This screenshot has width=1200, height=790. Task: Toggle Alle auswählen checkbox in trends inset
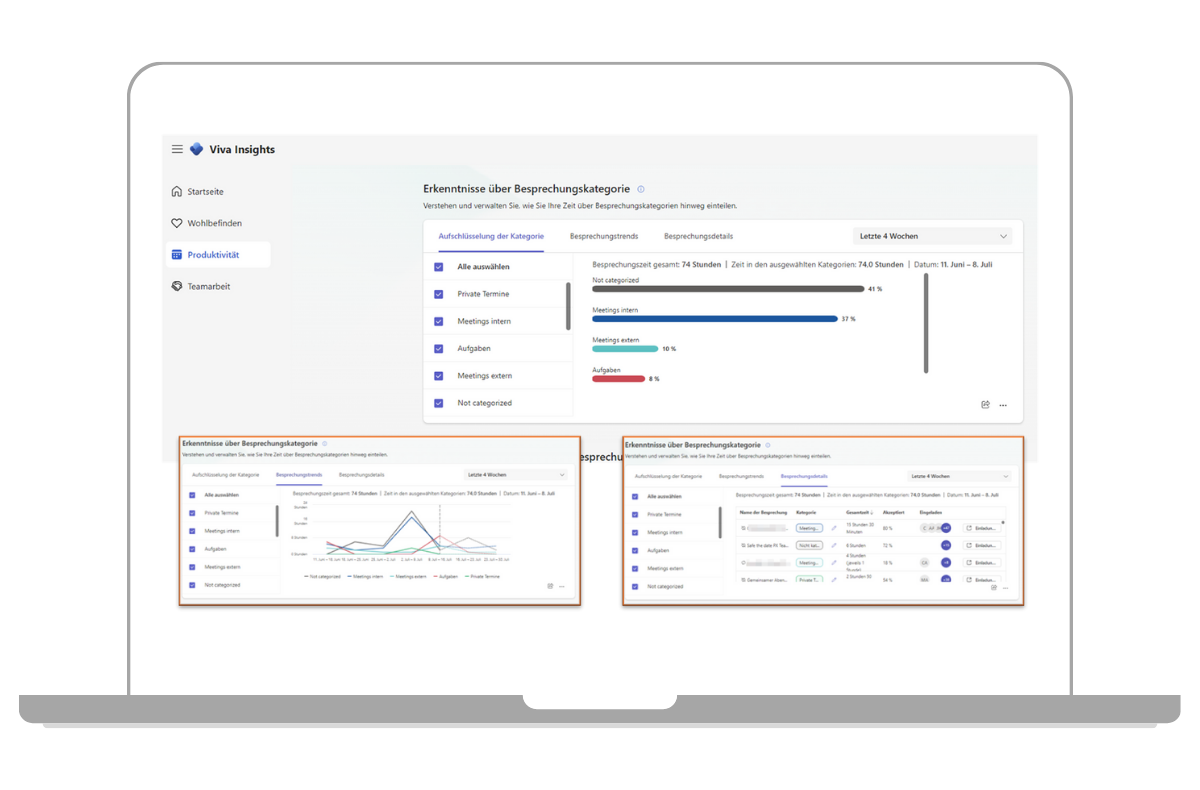click(192, 495)
